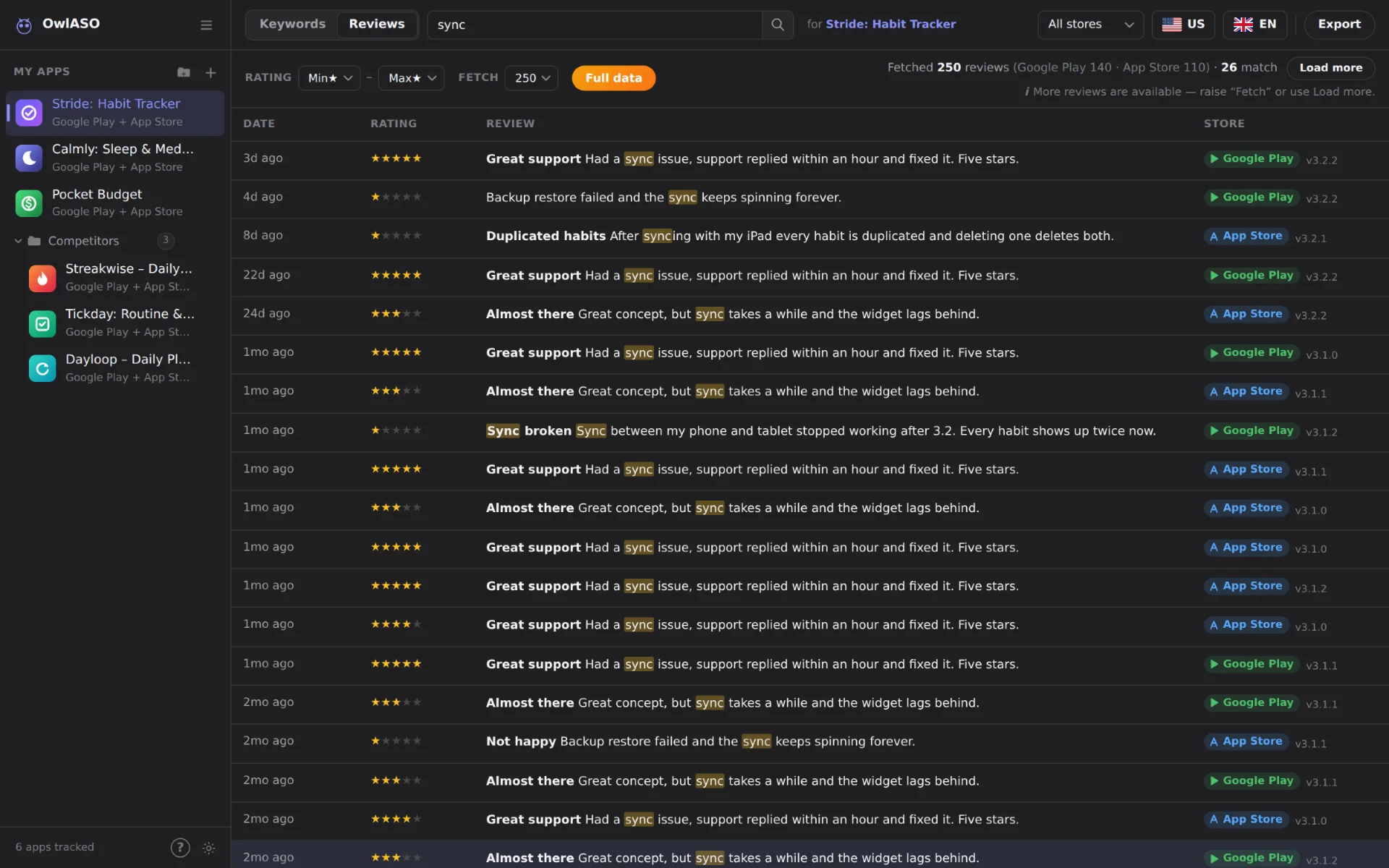Click the search field containing sync
Screen dimensions: 1389x868
point(595,25)
